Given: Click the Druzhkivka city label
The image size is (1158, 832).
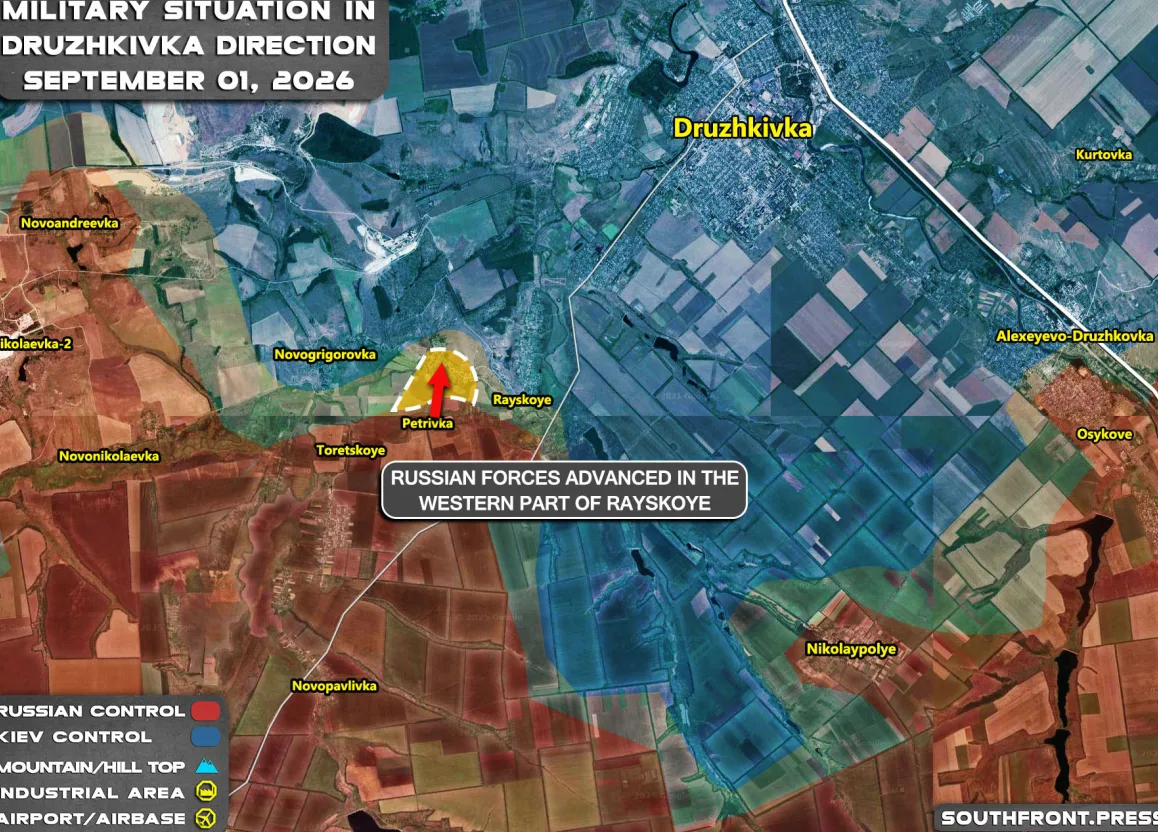Looking at the screenshot, I should point(742,128).
